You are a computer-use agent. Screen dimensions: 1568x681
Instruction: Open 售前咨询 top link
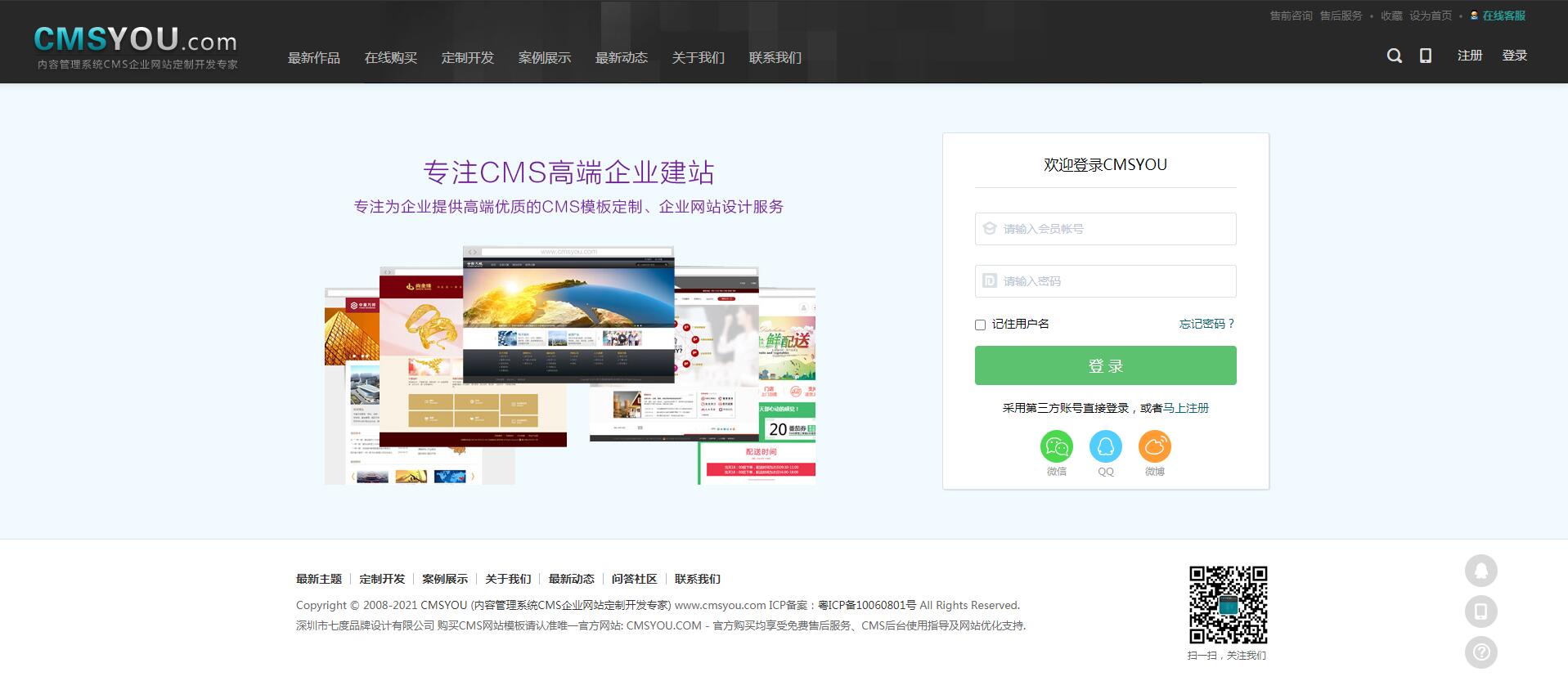point(1291,16)
